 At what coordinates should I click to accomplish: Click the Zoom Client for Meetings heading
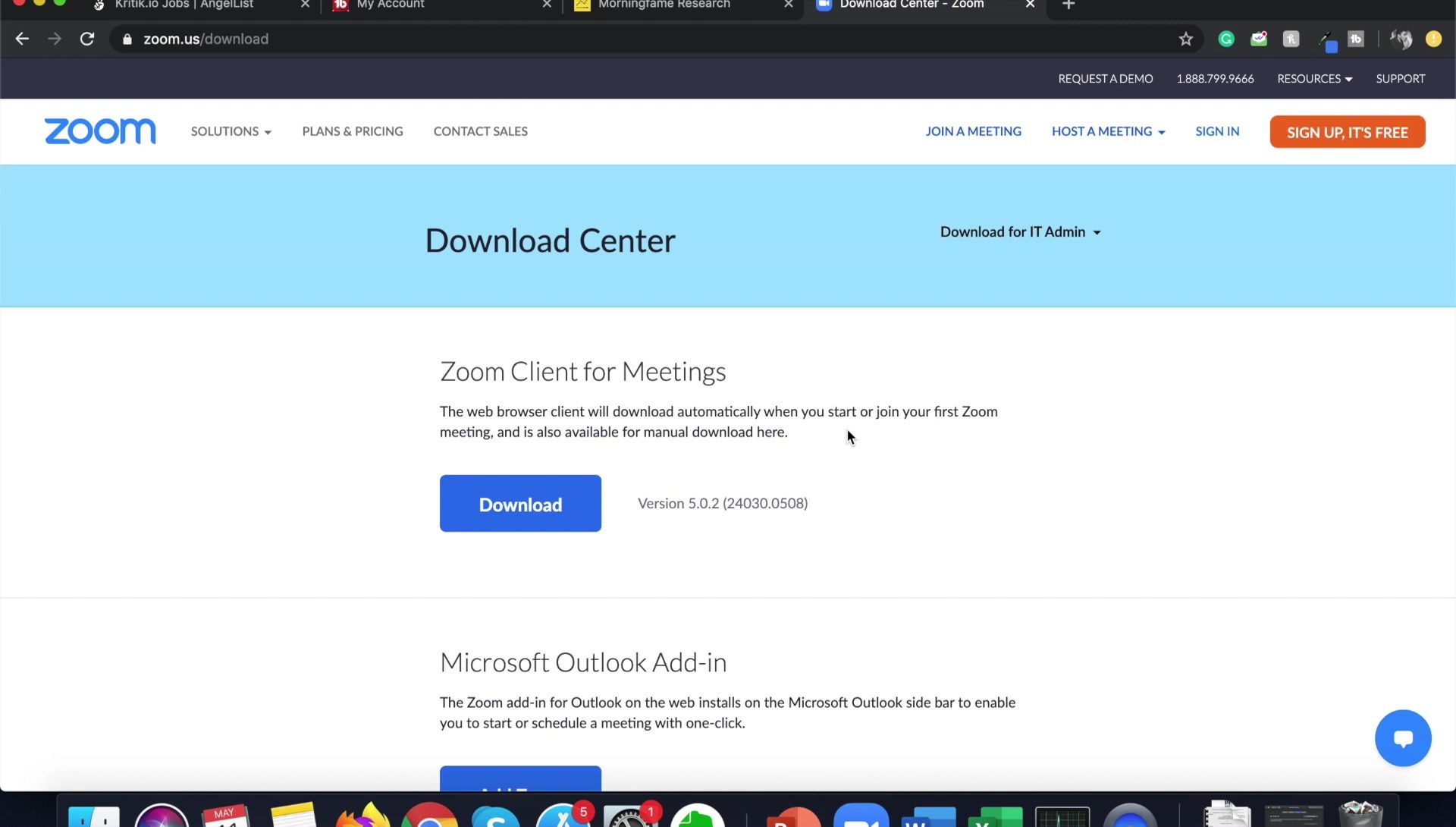[x=583, y=372]
